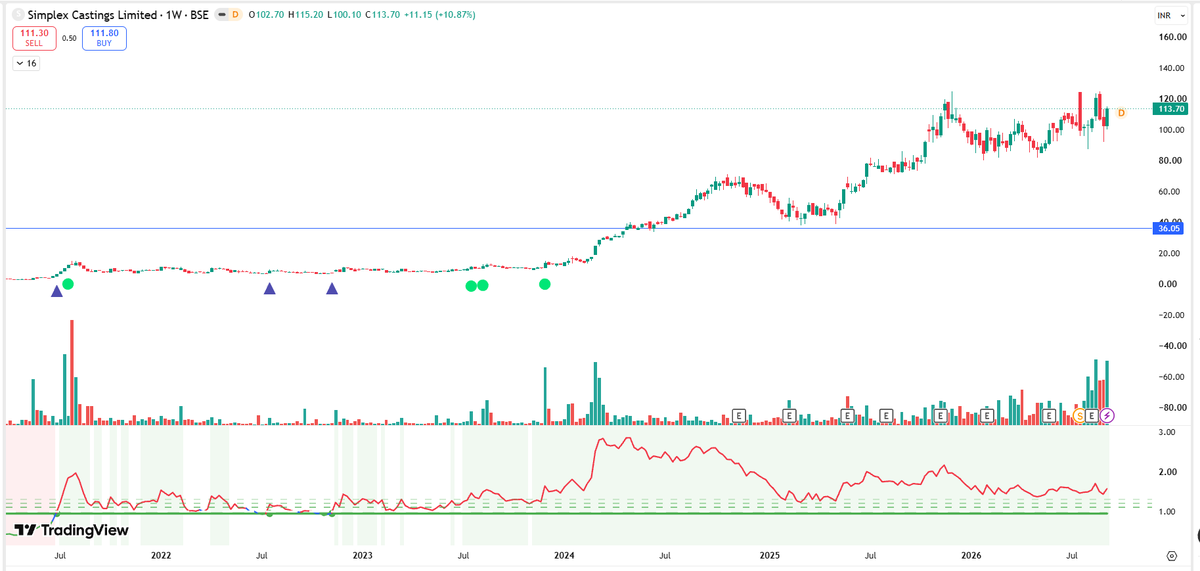
Task: Select the purple triangle marker near Jul 2021
Action: (x=56, y=291)
